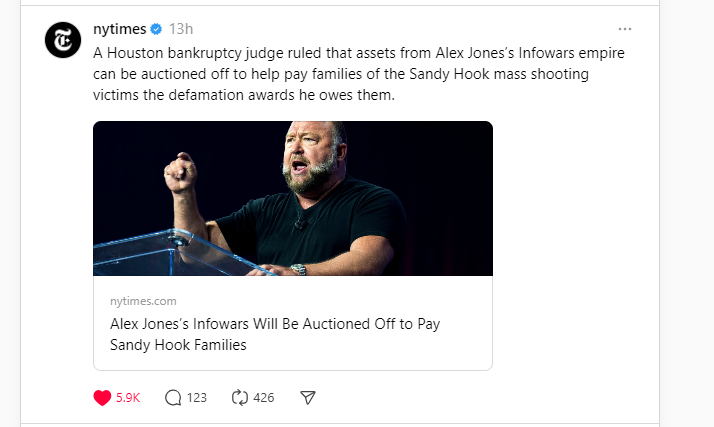Click the blue verified badge

[x=156, y=29]
